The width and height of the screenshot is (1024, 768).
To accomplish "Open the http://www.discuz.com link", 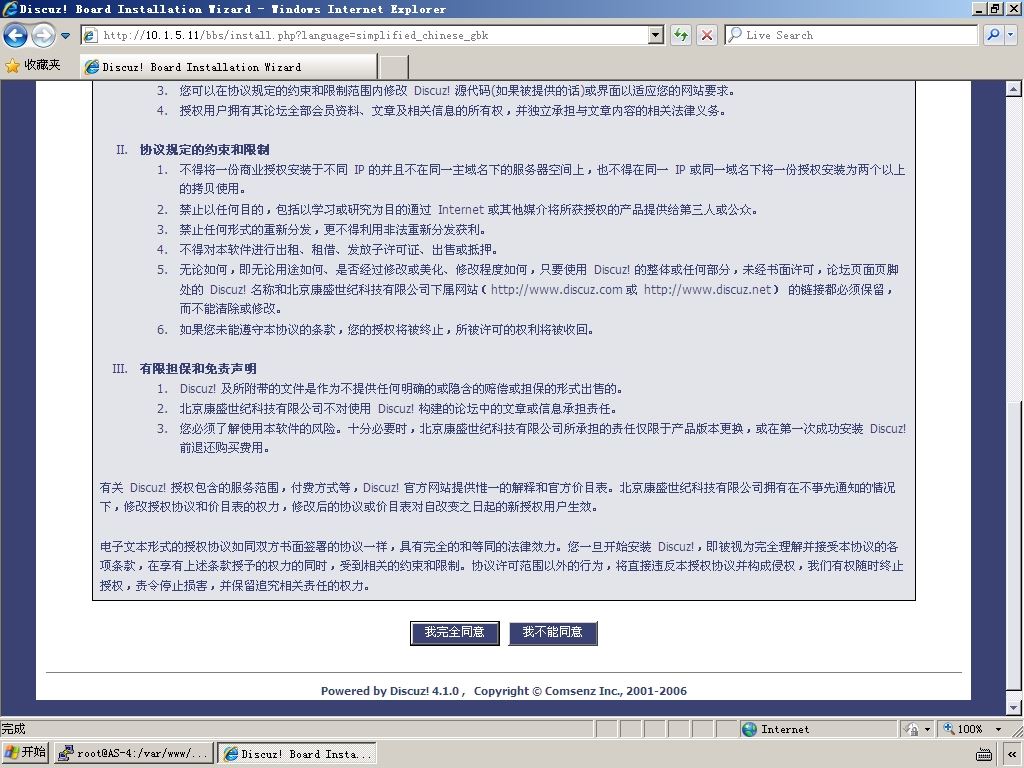I will [556, 289].
